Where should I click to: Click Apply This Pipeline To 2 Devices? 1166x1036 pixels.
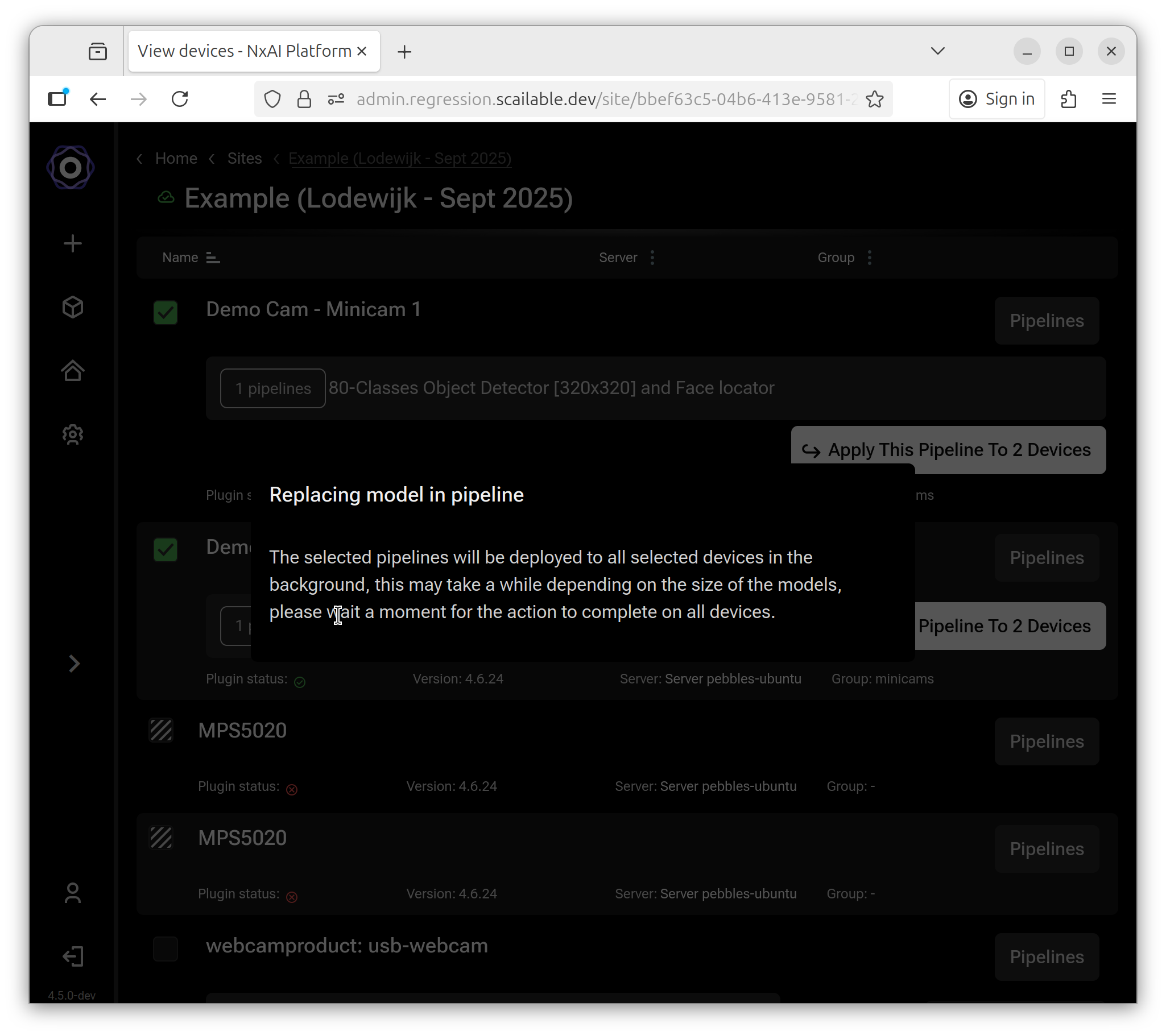coord(948,450)
